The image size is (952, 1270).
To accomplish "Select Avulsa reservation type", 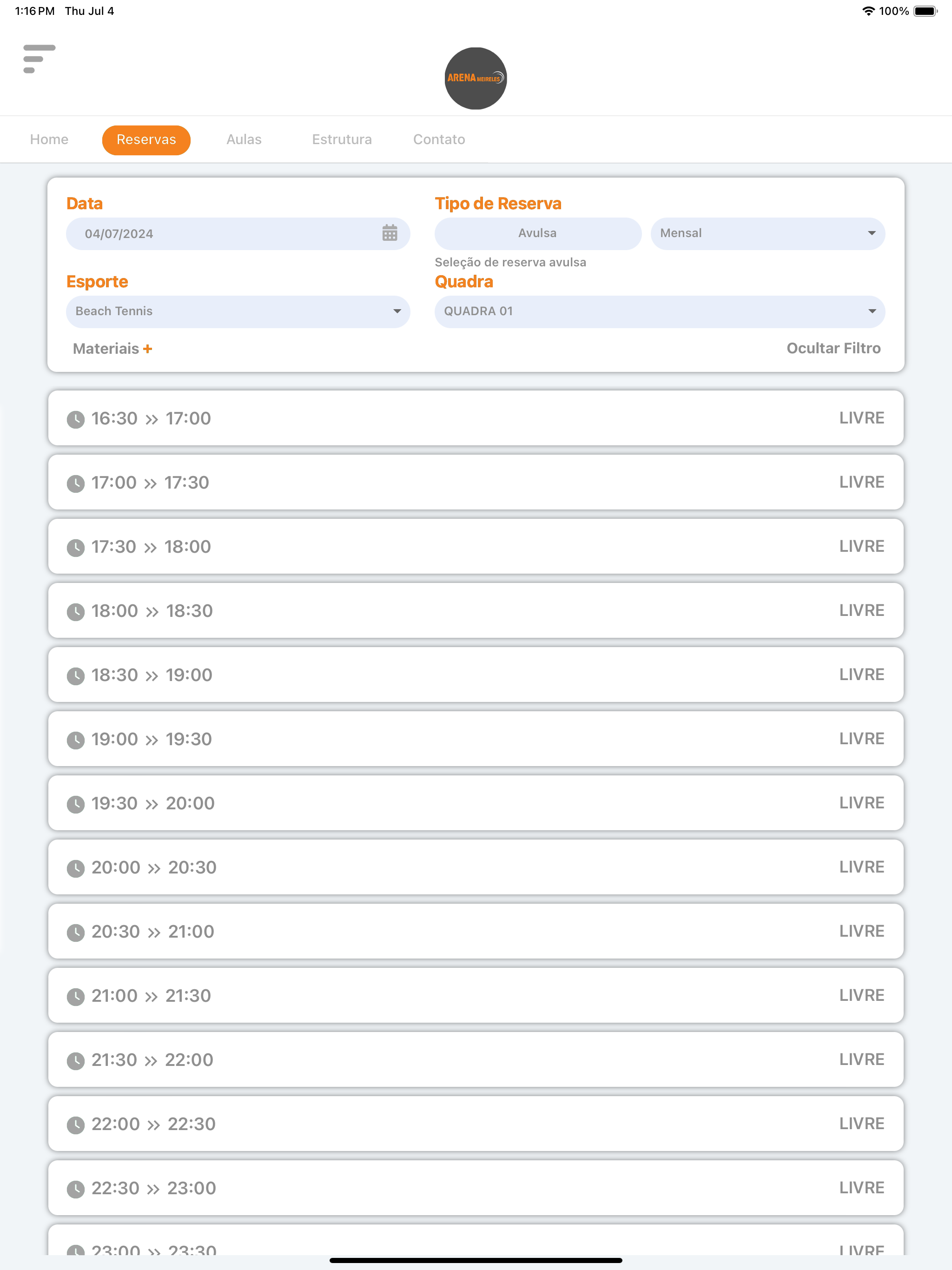I will pyautogui.click(x=537, y=233).
